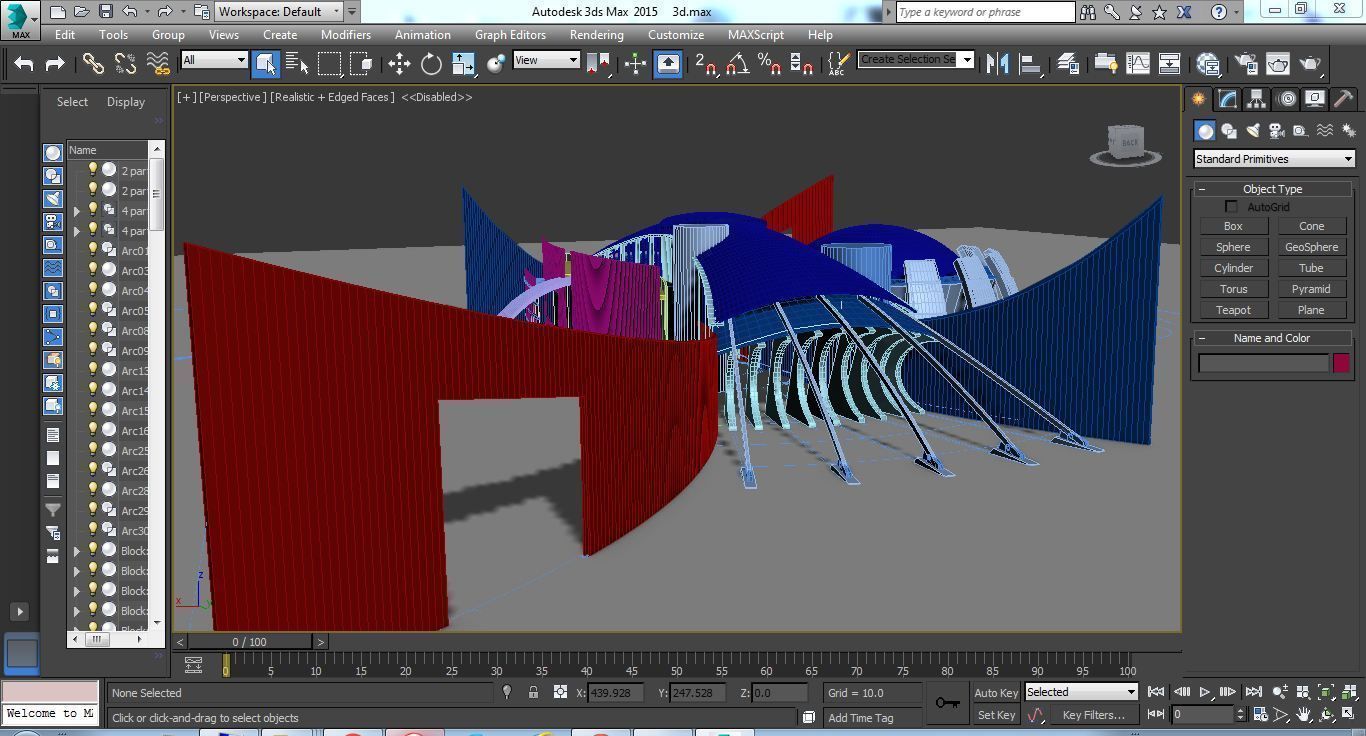Expand the 4 par tree item
Viewport: 1366px width, 736px height.
click(77, 211)
